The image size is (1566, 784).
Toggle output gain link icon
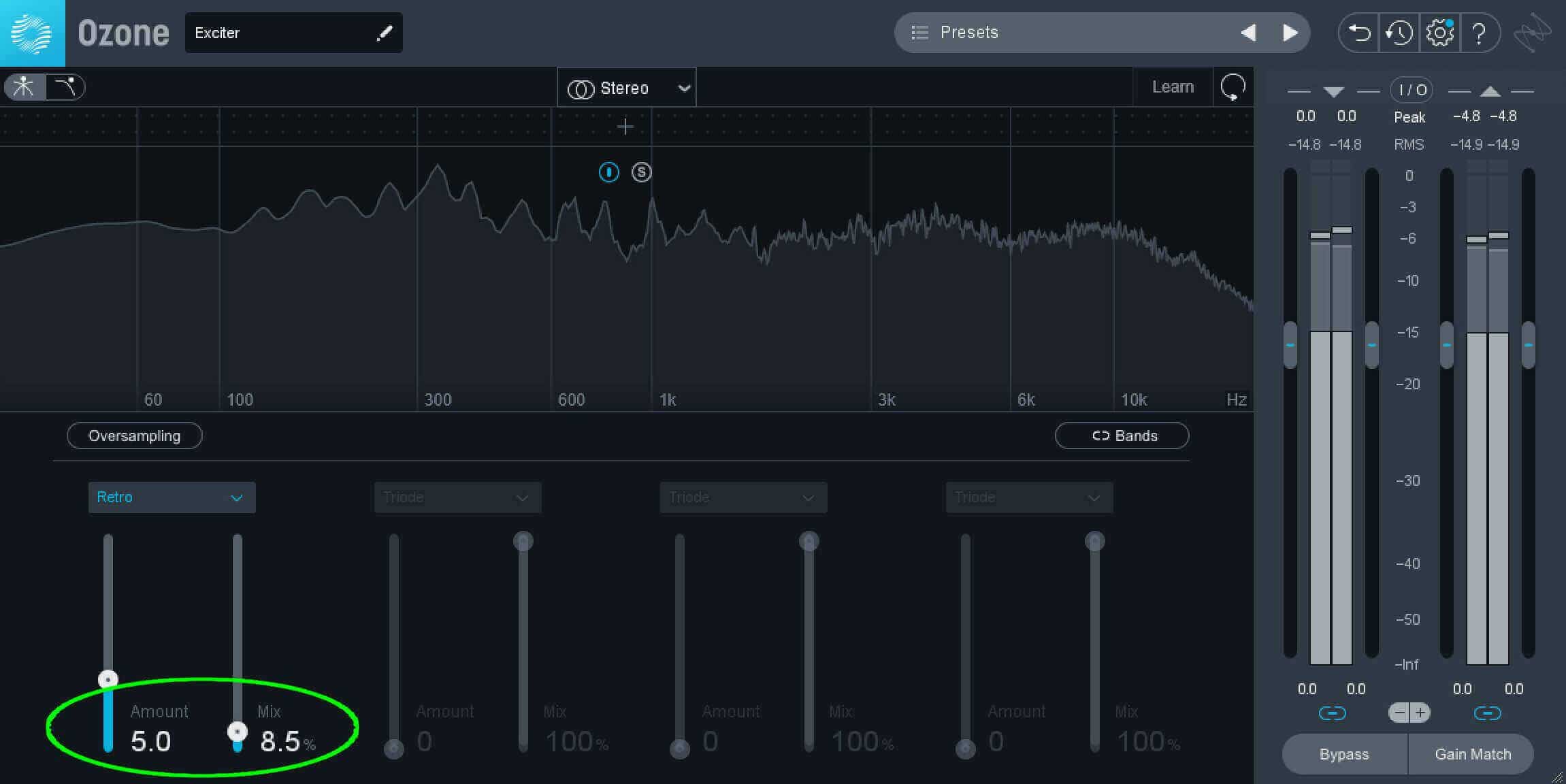pyautogui.click(x=1487, y=713)
